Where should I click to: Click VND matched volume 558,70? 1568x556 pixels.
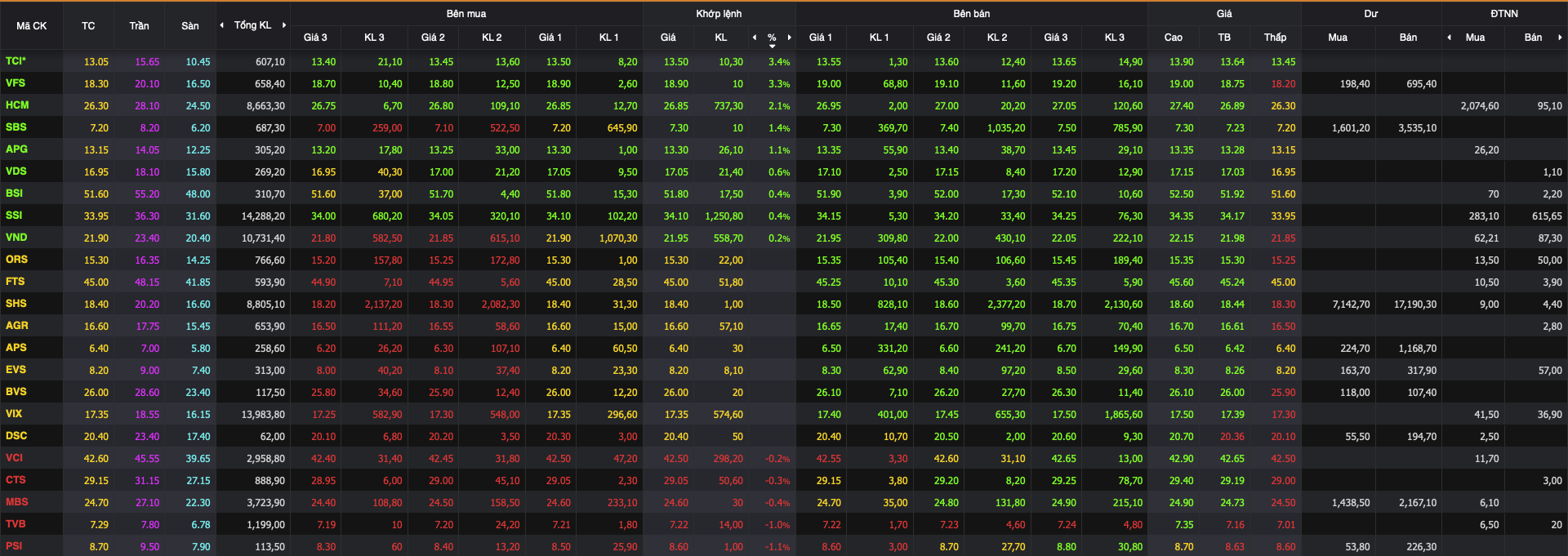[x=728, y=238]
